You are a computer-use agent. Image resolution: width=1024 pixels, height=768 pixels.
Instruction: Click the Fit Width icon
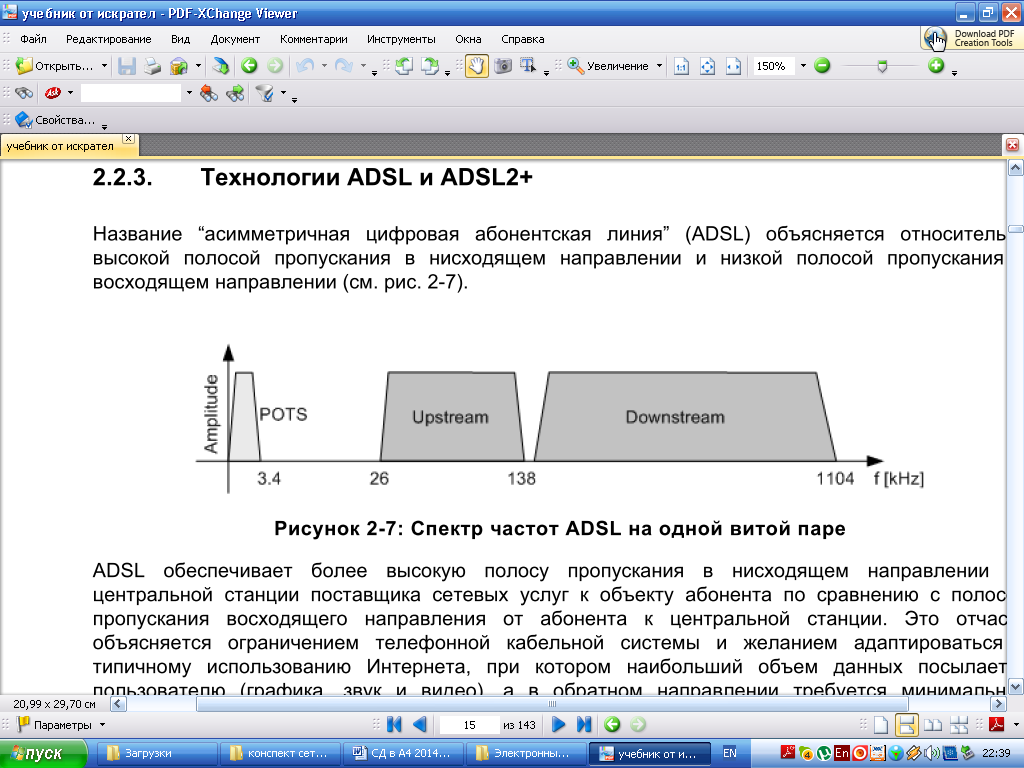click(733, 66)
